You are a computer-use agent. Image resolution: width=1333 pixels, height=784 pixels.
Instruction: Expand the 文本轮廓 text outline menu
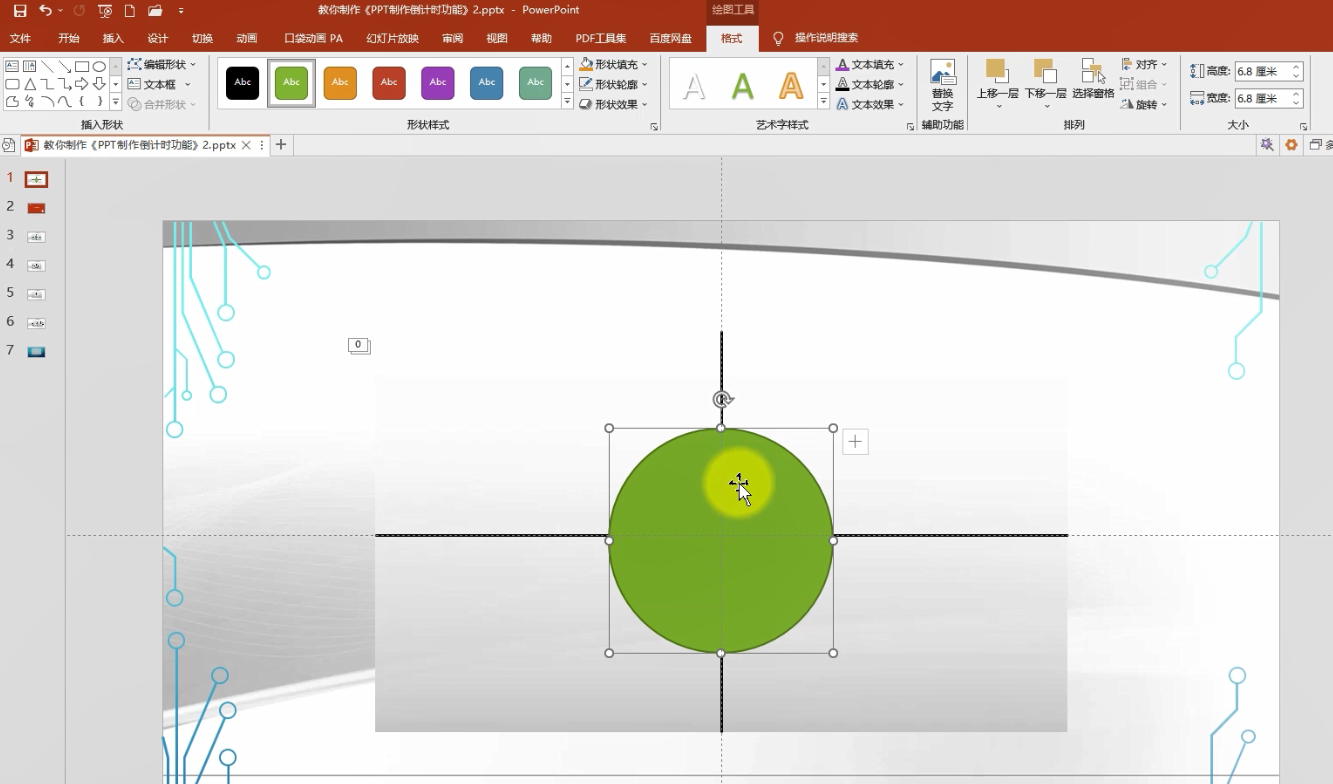pos(870,85)
